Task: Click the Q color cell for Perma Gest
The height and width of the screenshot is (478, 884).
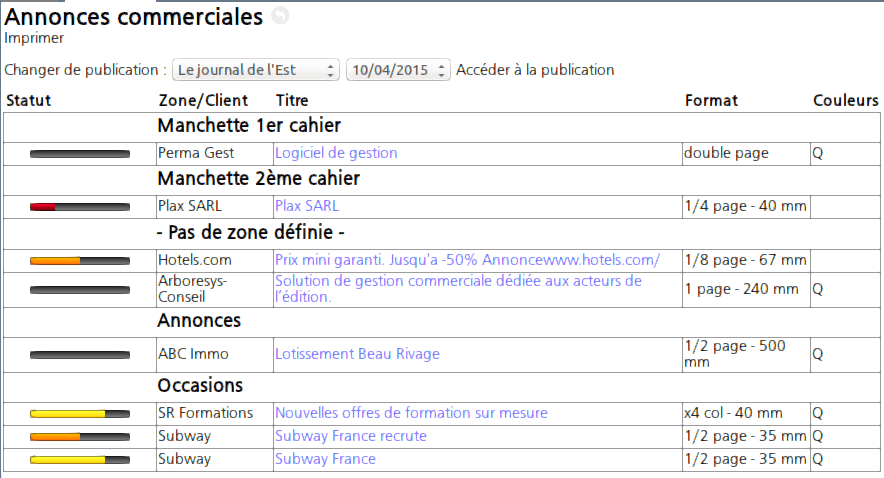Action: coord(845,154)
